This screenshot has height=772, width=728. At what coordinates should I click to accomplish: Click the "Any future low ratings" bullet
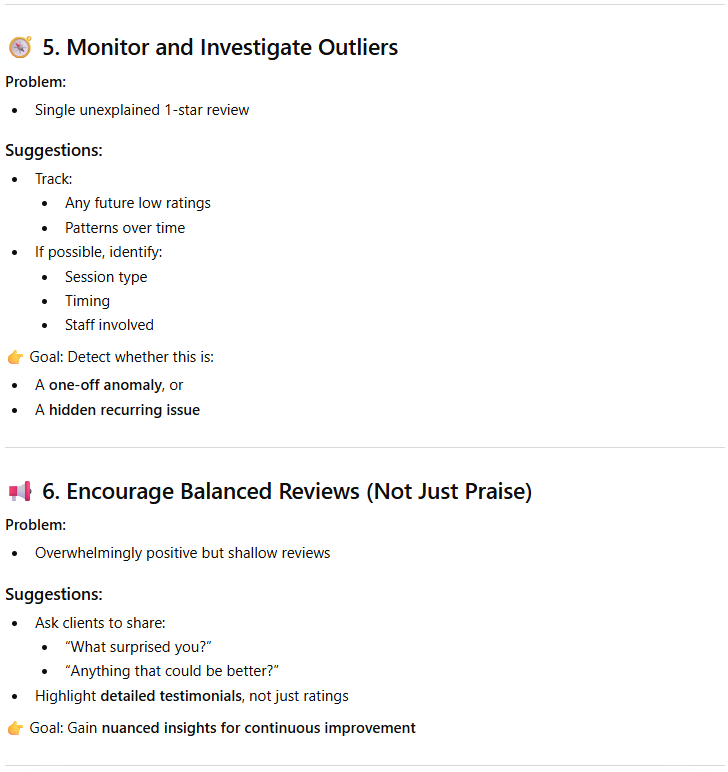coord(138,203)
